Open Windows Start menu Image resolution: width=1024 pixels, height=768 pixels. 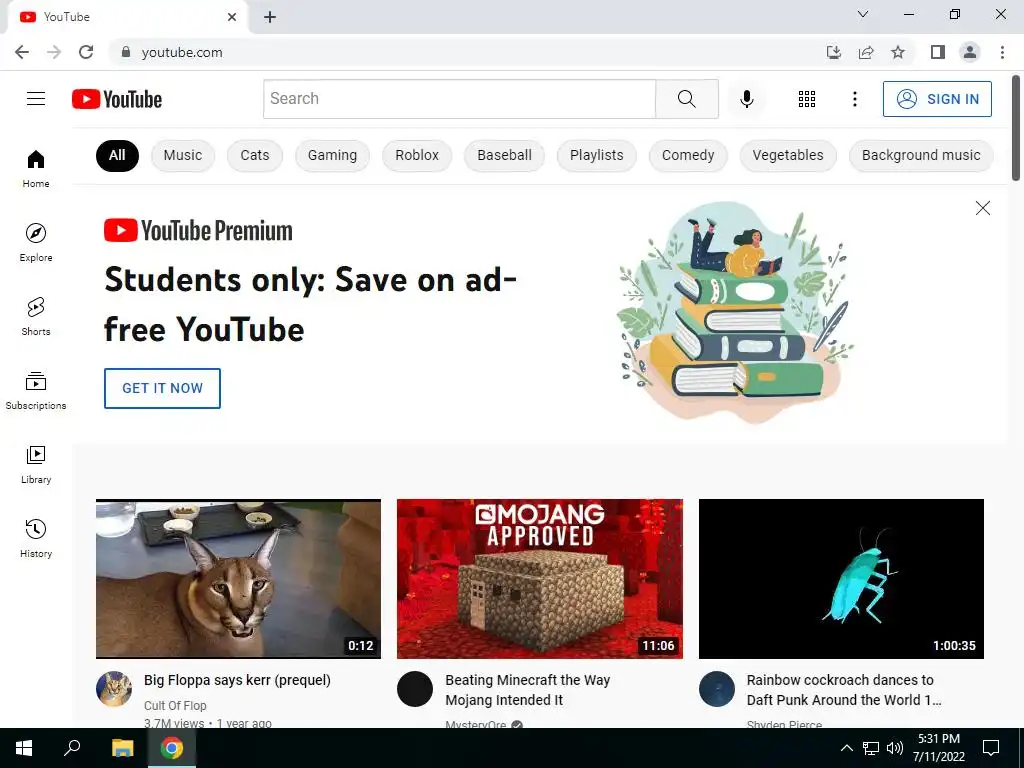(24, 748)
